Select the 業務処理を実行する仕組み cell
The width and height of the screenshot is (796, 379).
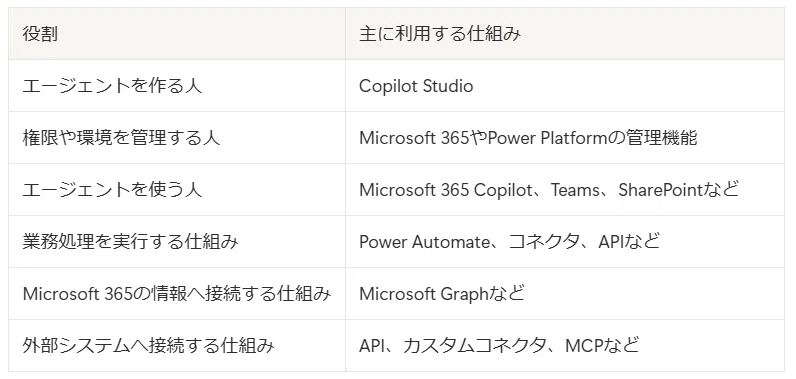(177, 242)
